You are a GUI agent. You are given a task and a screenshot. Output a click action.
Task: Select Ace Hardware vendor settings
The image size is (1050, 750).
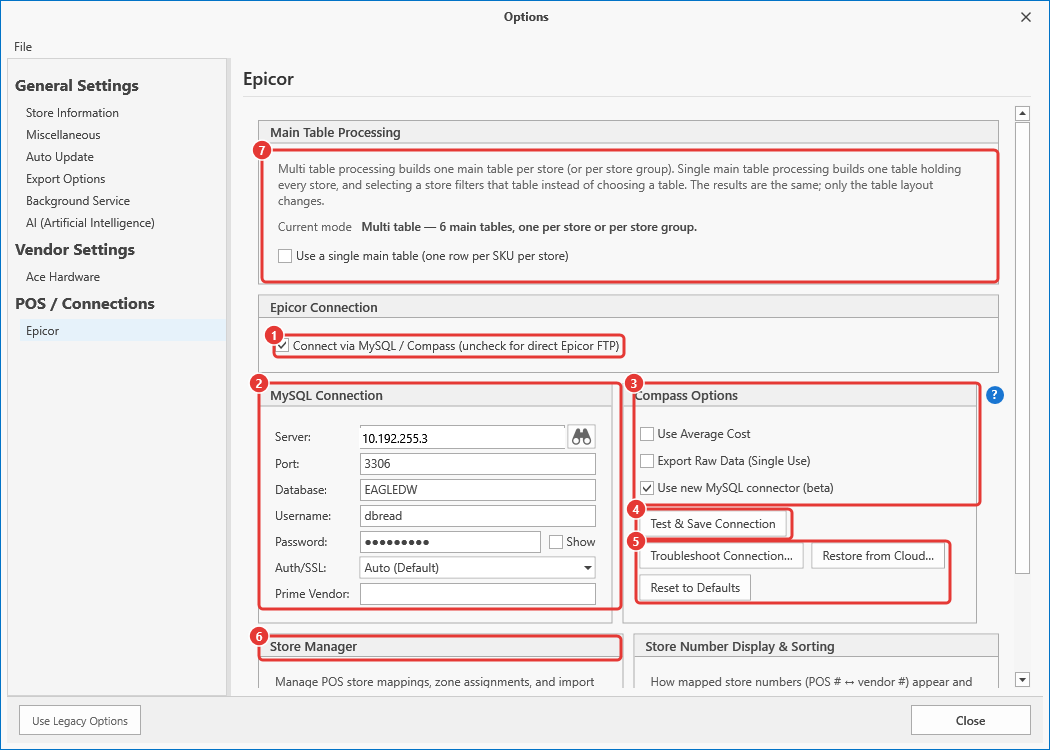coord(63,277)
